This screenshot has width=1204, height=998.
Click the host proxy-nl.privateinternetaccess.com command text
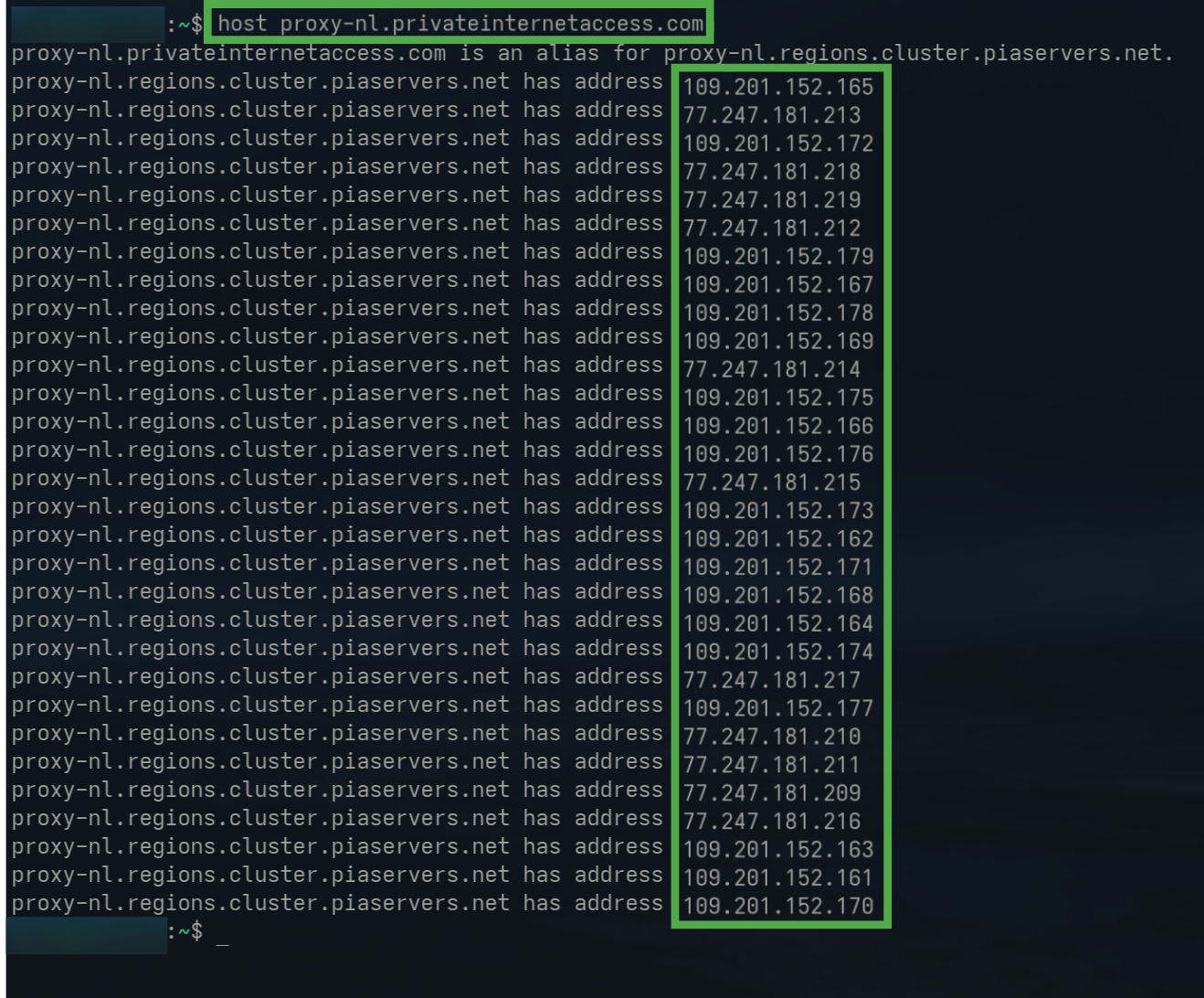pyautogui.click(x=460, y=24)
